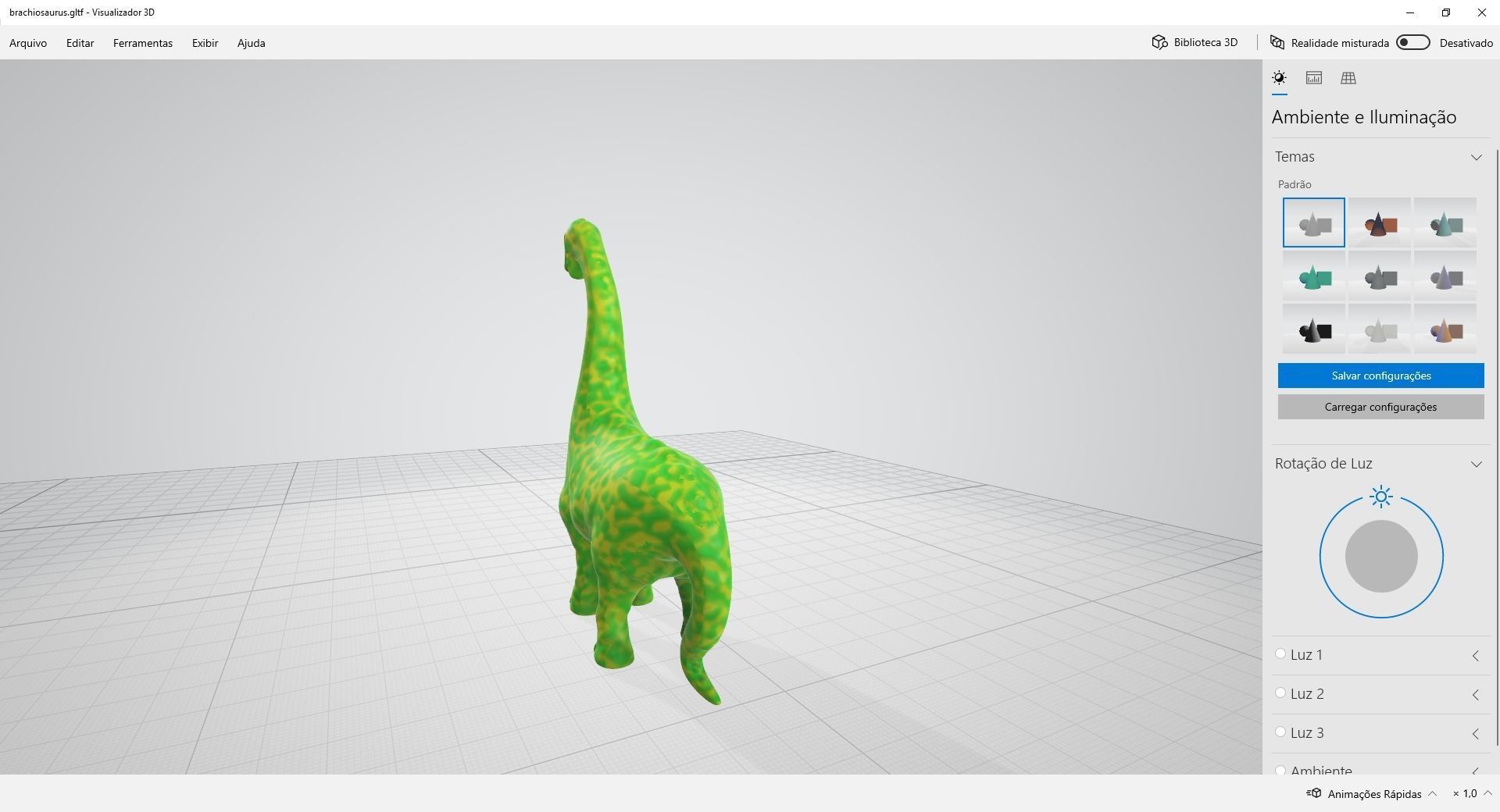Click the Padrão theme label

click(x=1295, y=184)
